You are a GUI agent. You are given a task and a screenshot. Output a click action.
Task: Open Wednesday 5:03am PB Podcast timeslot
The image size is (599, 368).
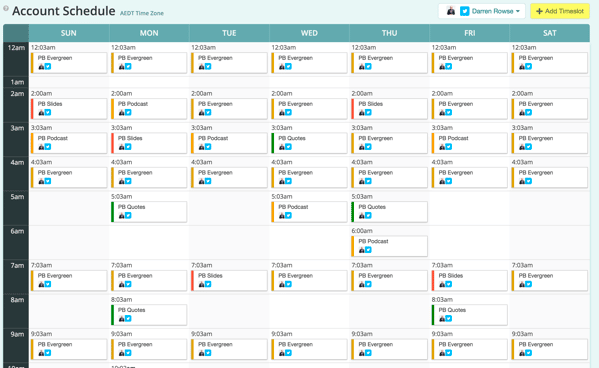click(309, 212)
